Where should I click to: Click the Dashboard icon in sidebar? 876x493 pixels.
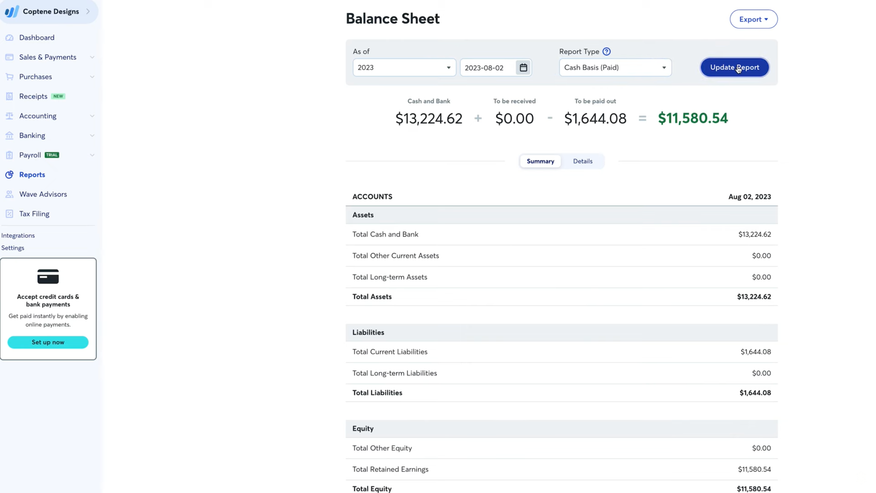click(x=10, y=38)
